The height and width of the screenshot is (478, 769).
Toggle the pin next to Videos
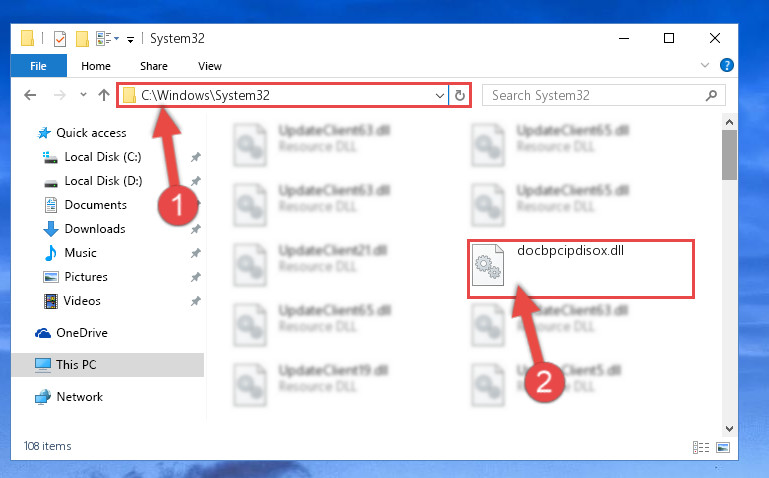[196, 301]
